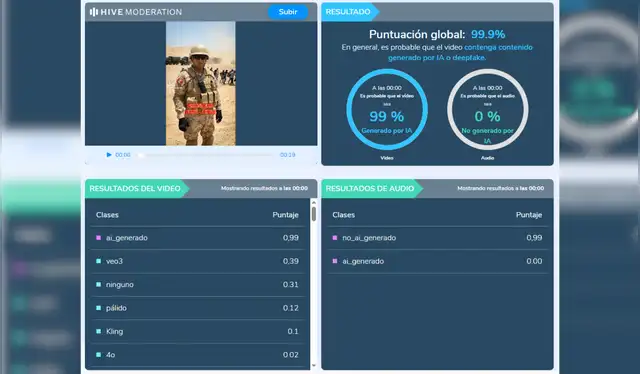This screenshot has height=374, width=640.
Task: Select 'no_ai_generado' audio class text
Action: pyautogui.click(x=369, y=238)
